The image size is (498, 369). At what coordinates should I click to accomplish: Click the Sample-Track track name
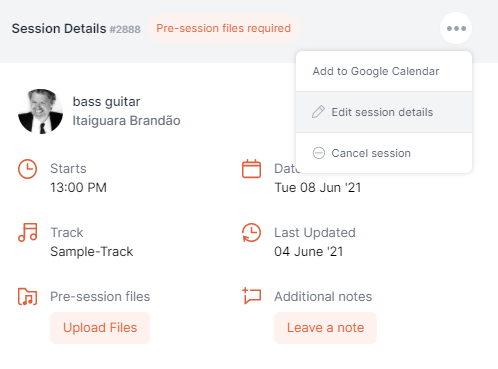[92, 252]
